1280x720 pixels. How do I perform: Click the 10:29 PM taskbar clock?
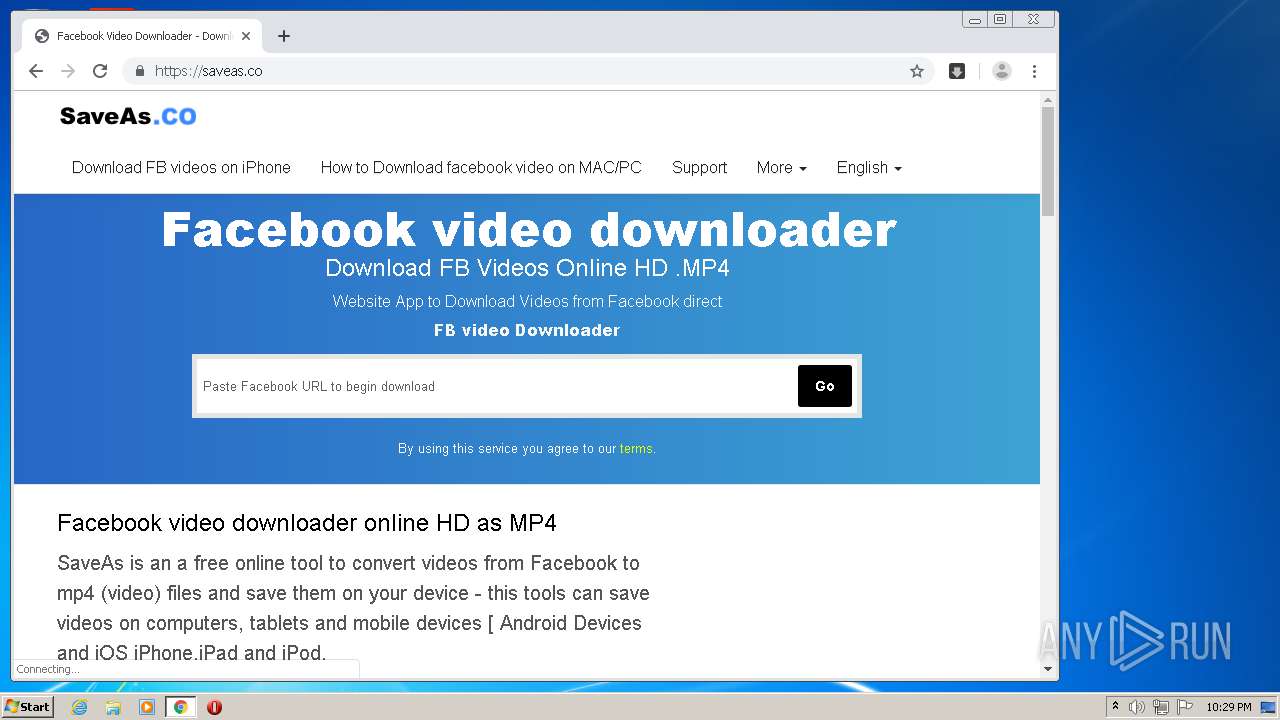(1228, 707)
